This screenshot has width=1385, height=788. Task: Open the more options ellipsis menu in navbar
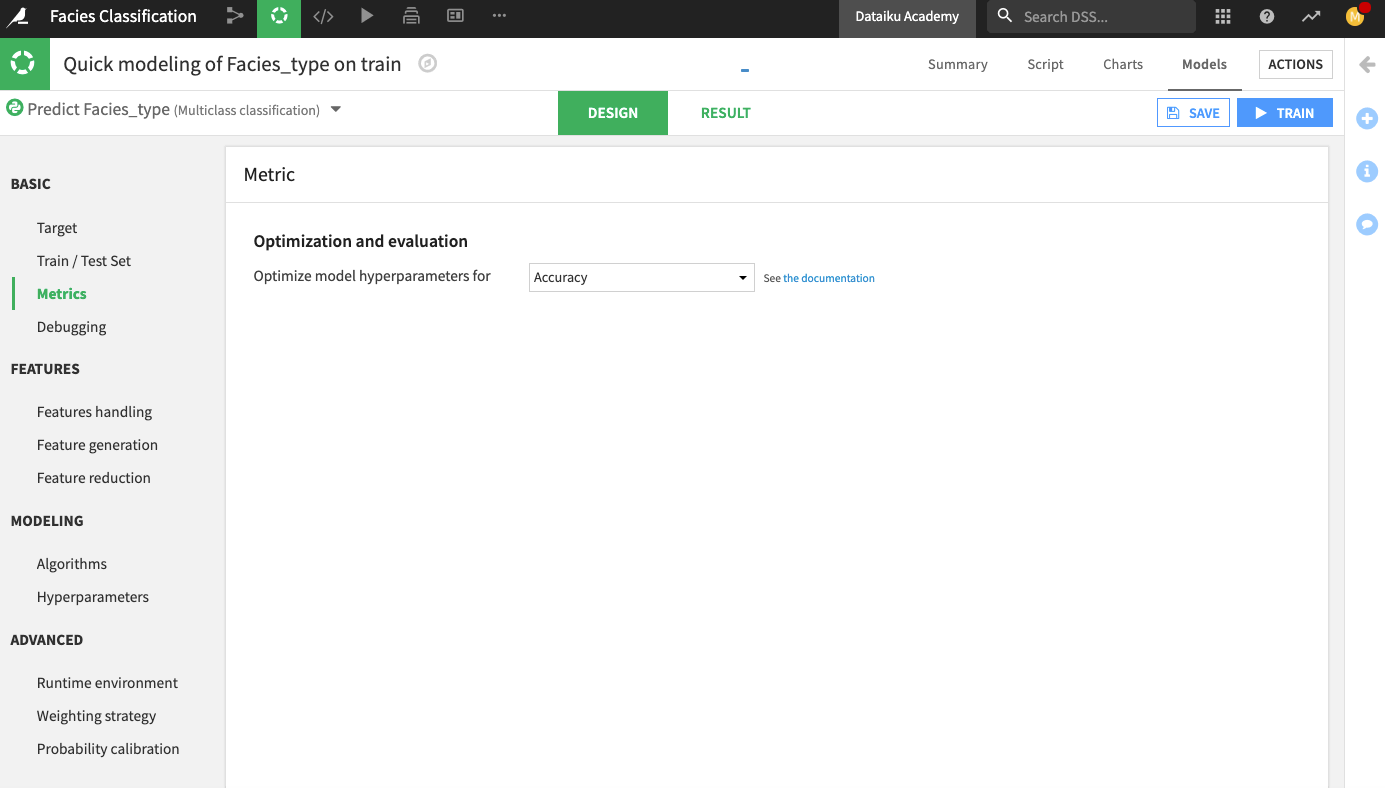tap(499, 16)
